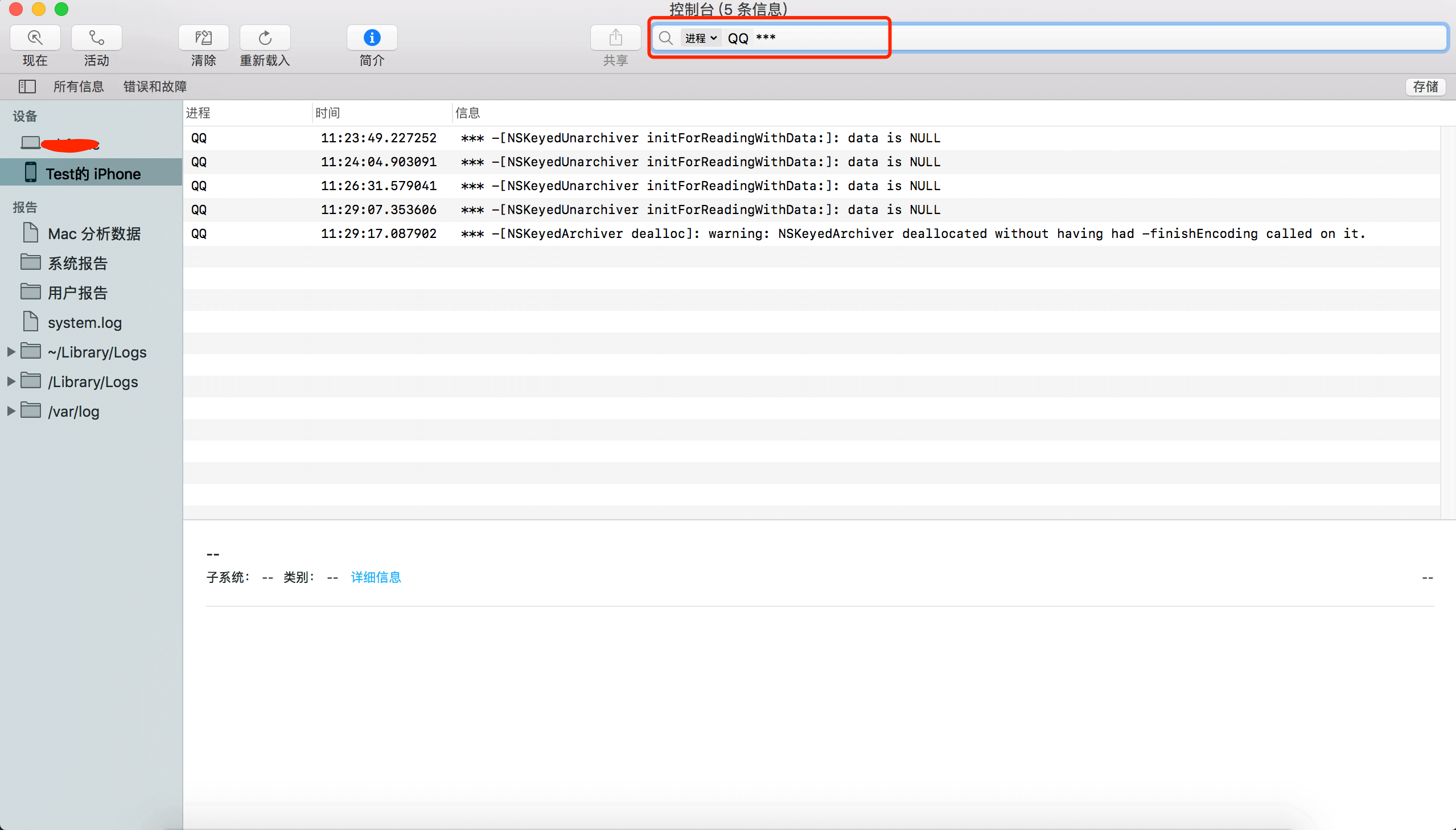Select the Test的 iPhone device
1456x830 pixels.
pyautogui.click(x=93, y=173)
